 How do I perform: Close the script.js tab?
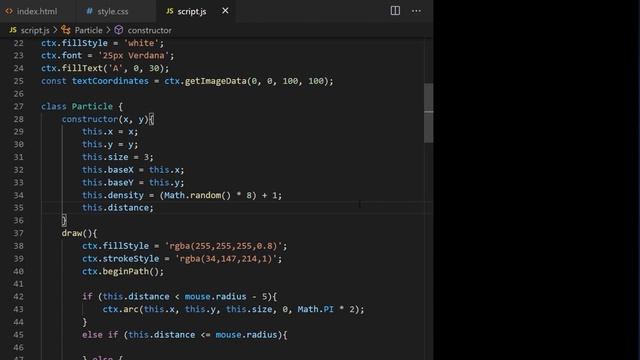click(225, 11)
